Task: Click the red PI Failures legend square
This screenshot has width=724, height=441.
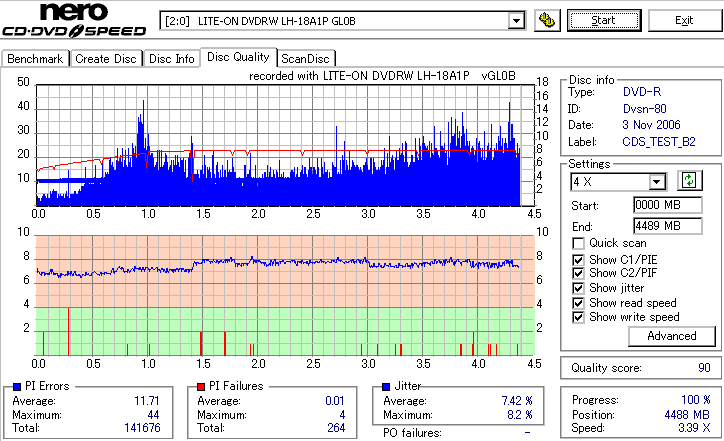Action: (201, 387)
